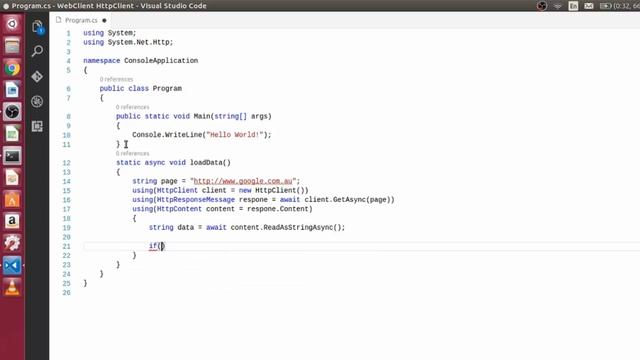
Task: Click the OBS tray indicator in top panel
Action: [x=542, y=6]
